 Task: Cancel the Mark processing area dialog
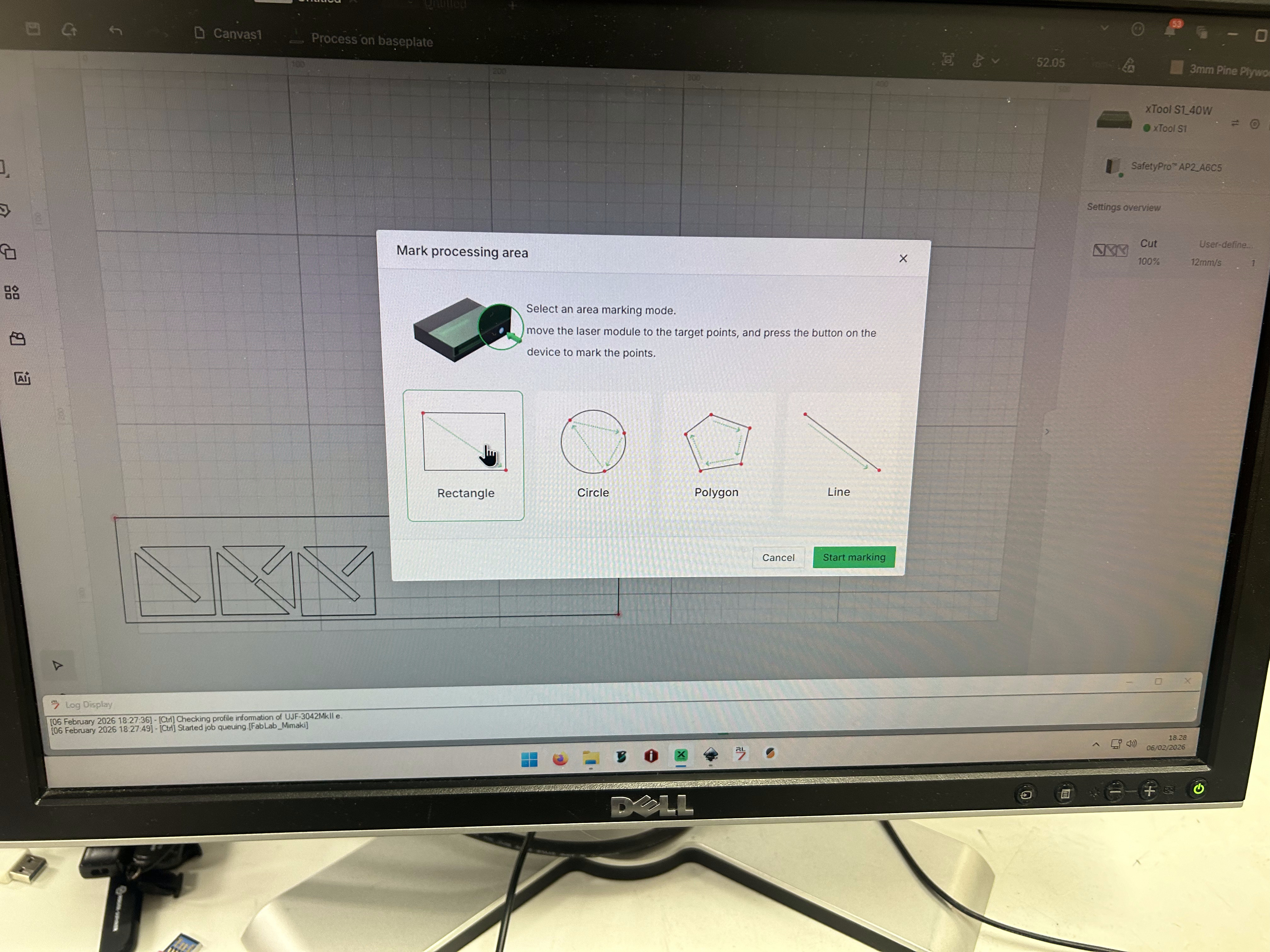pos(778,557)
